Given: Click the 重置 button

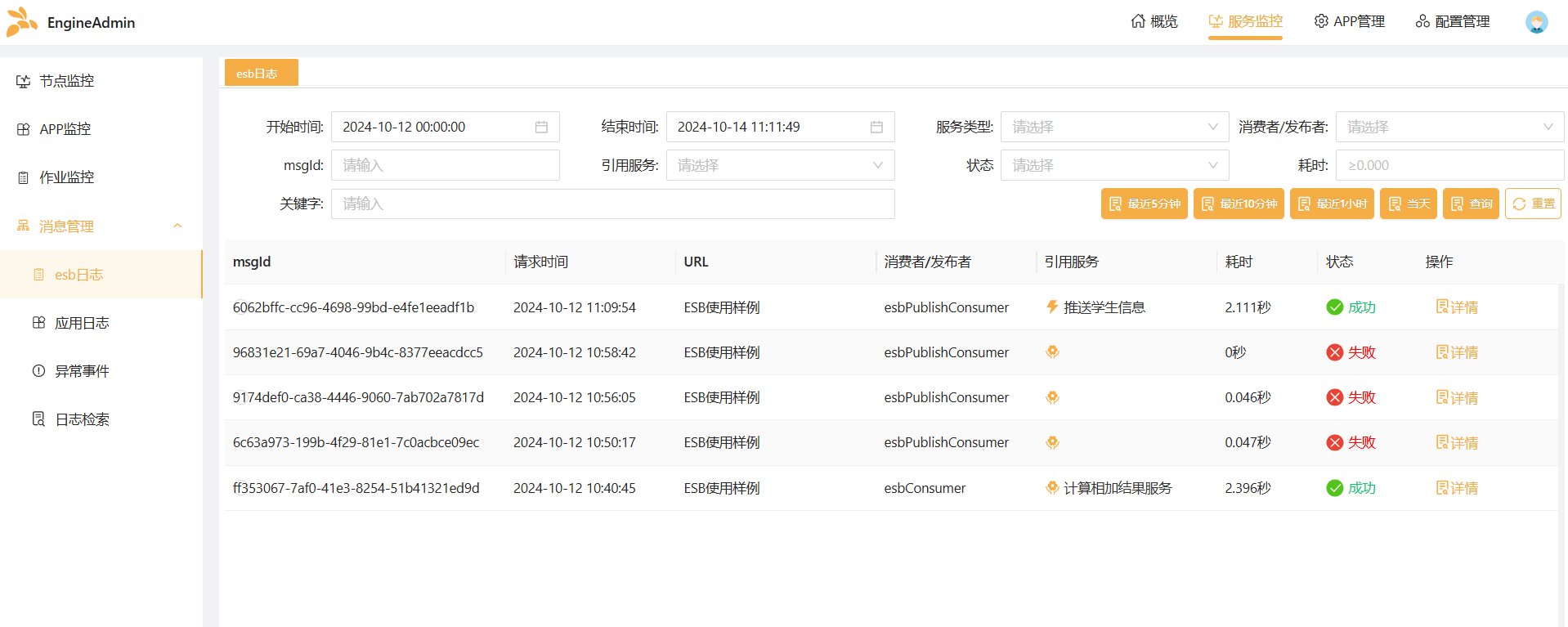Looking at the screenshot, I should click(x=1533, y=204).
